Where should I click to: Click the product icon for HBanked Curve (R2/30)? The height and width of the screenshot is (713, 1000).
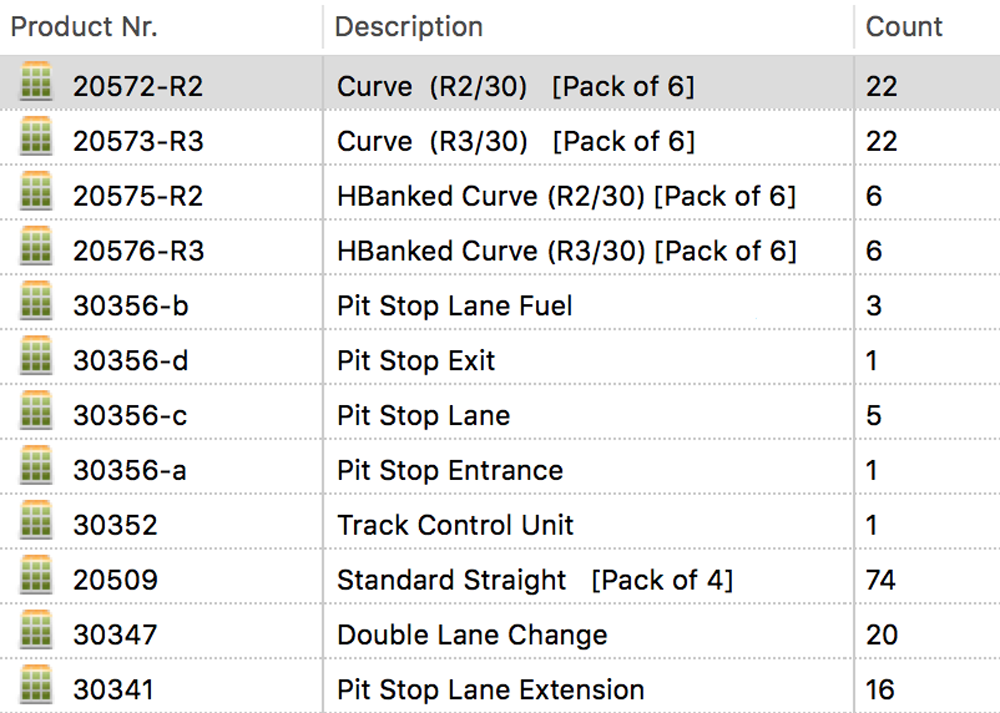pos(35,196)
